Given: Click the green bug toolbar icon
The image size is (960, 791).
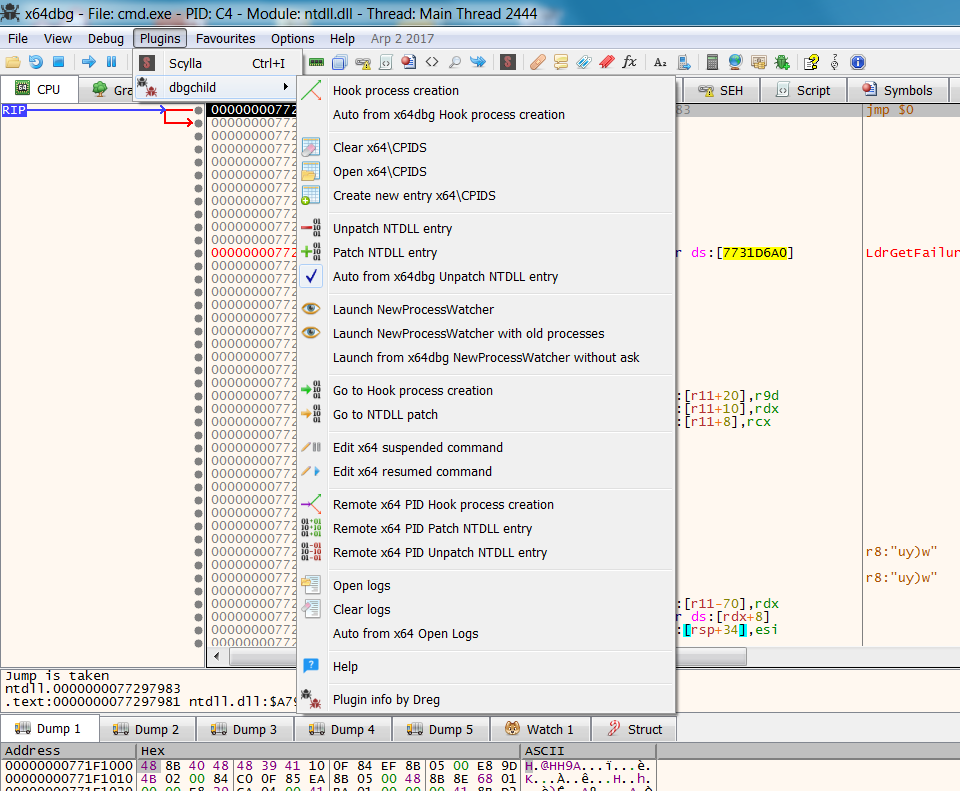Looking at the screenshot, I should (x=781, y=62).
